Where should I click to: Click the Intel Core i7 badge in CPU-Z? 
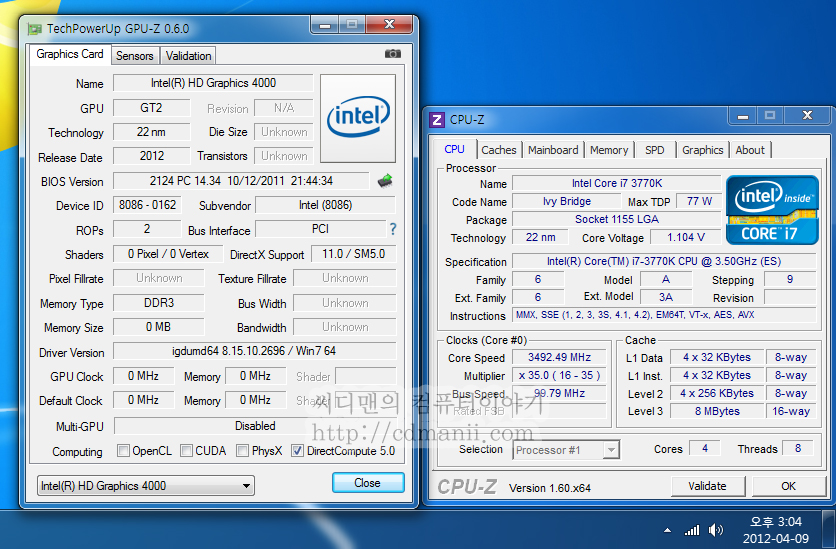pyautogui.click(x=772, y=209)
